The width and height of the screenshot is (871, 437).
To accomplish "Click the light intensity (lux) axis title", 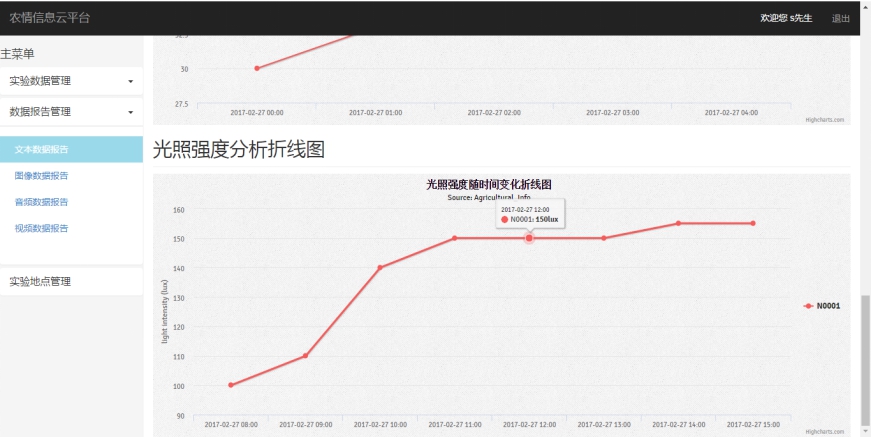I will click(x=164, y=312).
